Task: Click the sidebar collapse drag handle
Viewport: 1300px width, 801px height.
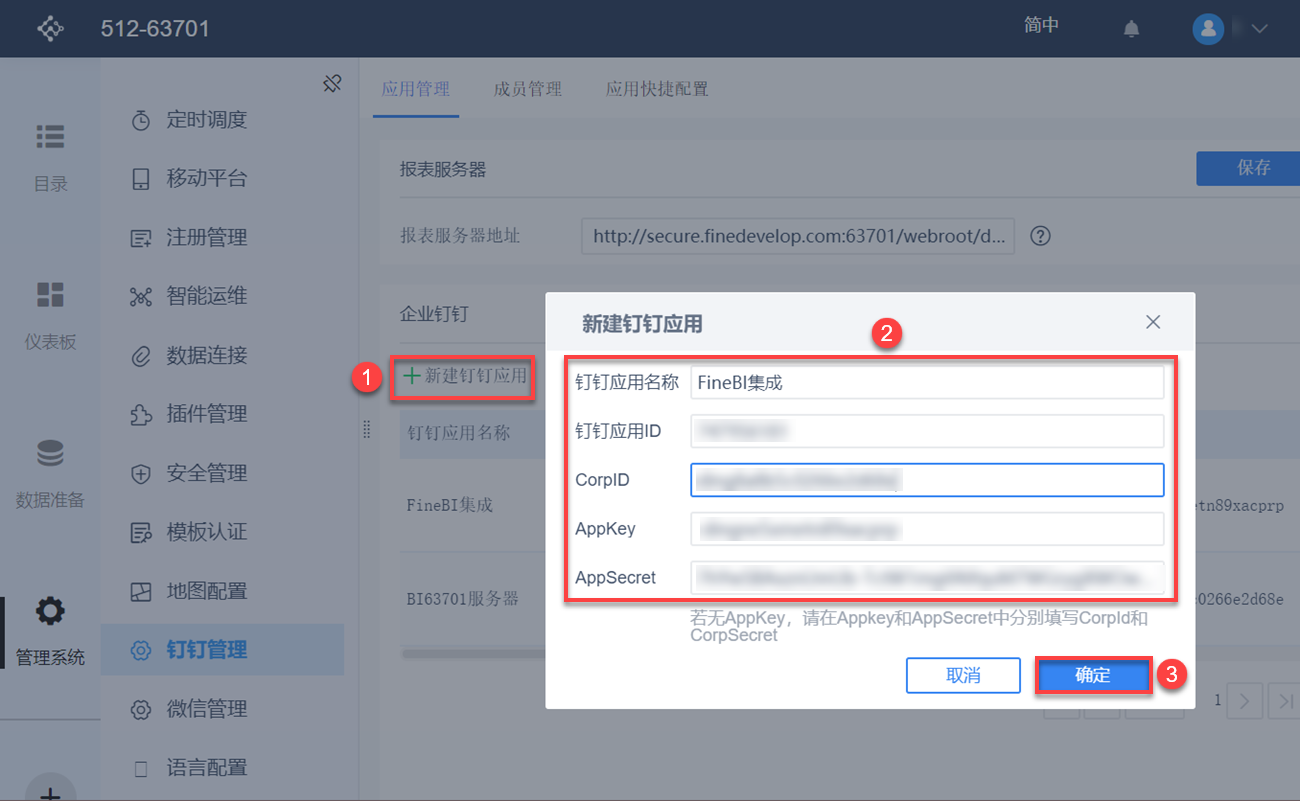Action: (366, 429)
